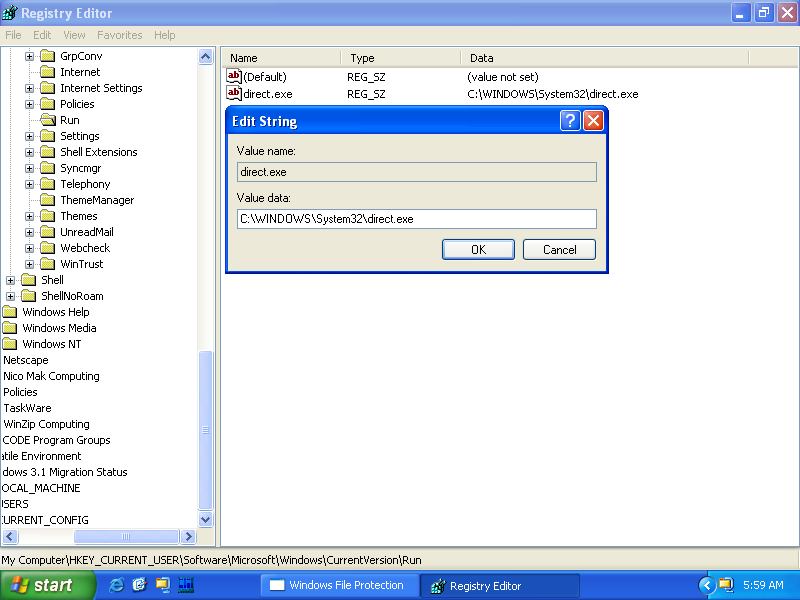Click the Data column header

tap(605, 58)
